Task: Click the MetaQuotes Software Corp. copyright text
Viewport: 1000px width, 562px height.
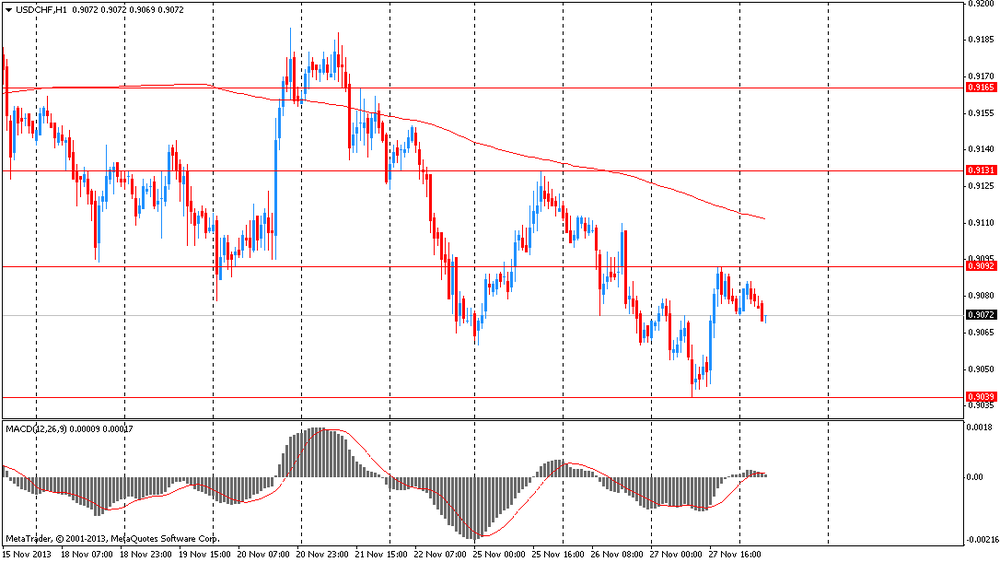Action: click(112, 538)
